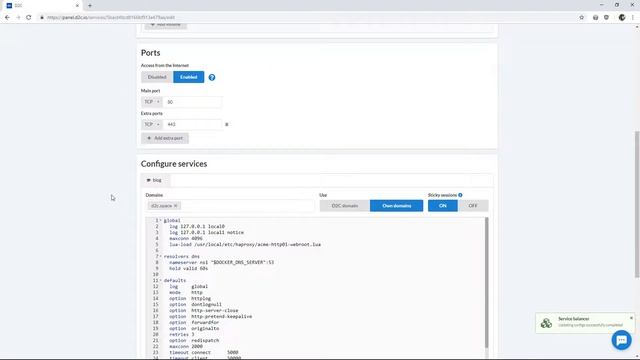Click the browser back arrow
The image size is (640, 360).
7,18
